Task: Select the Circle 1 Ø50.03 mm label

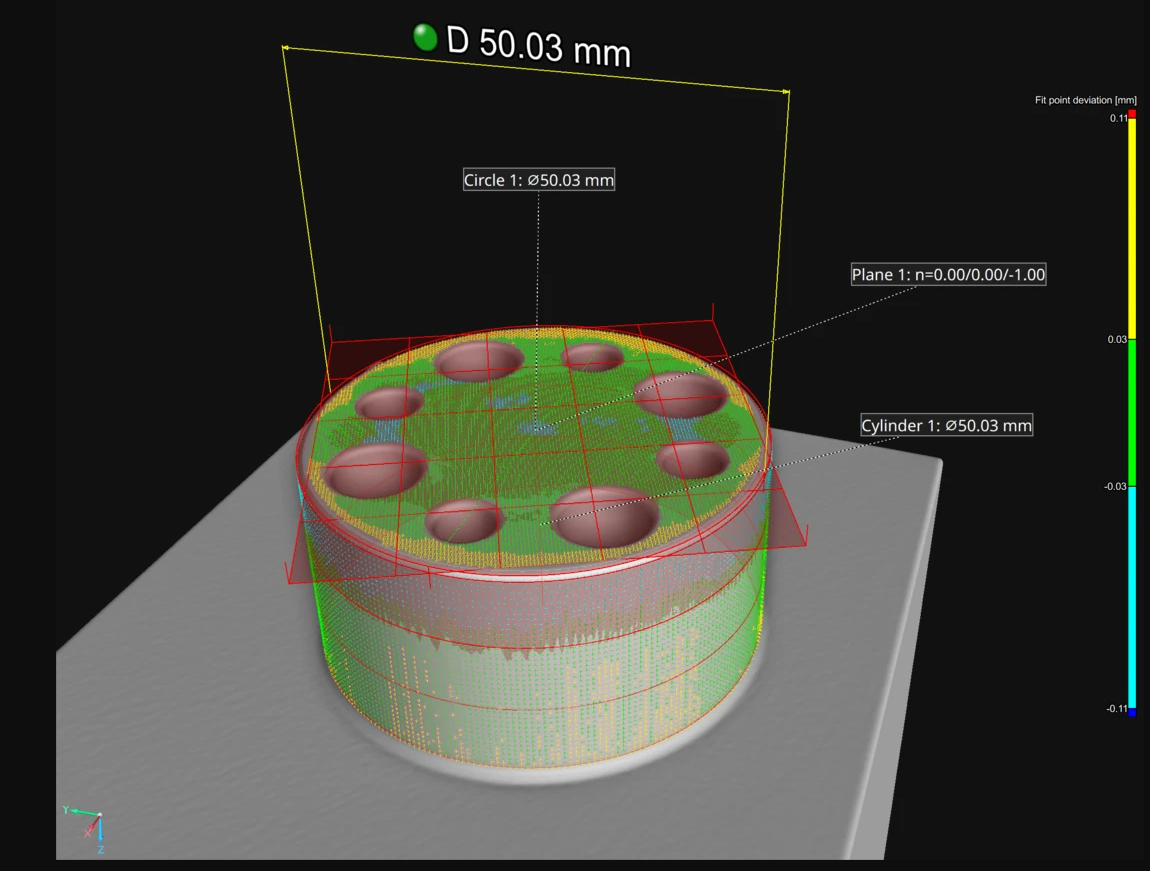Action: [539, 180]
